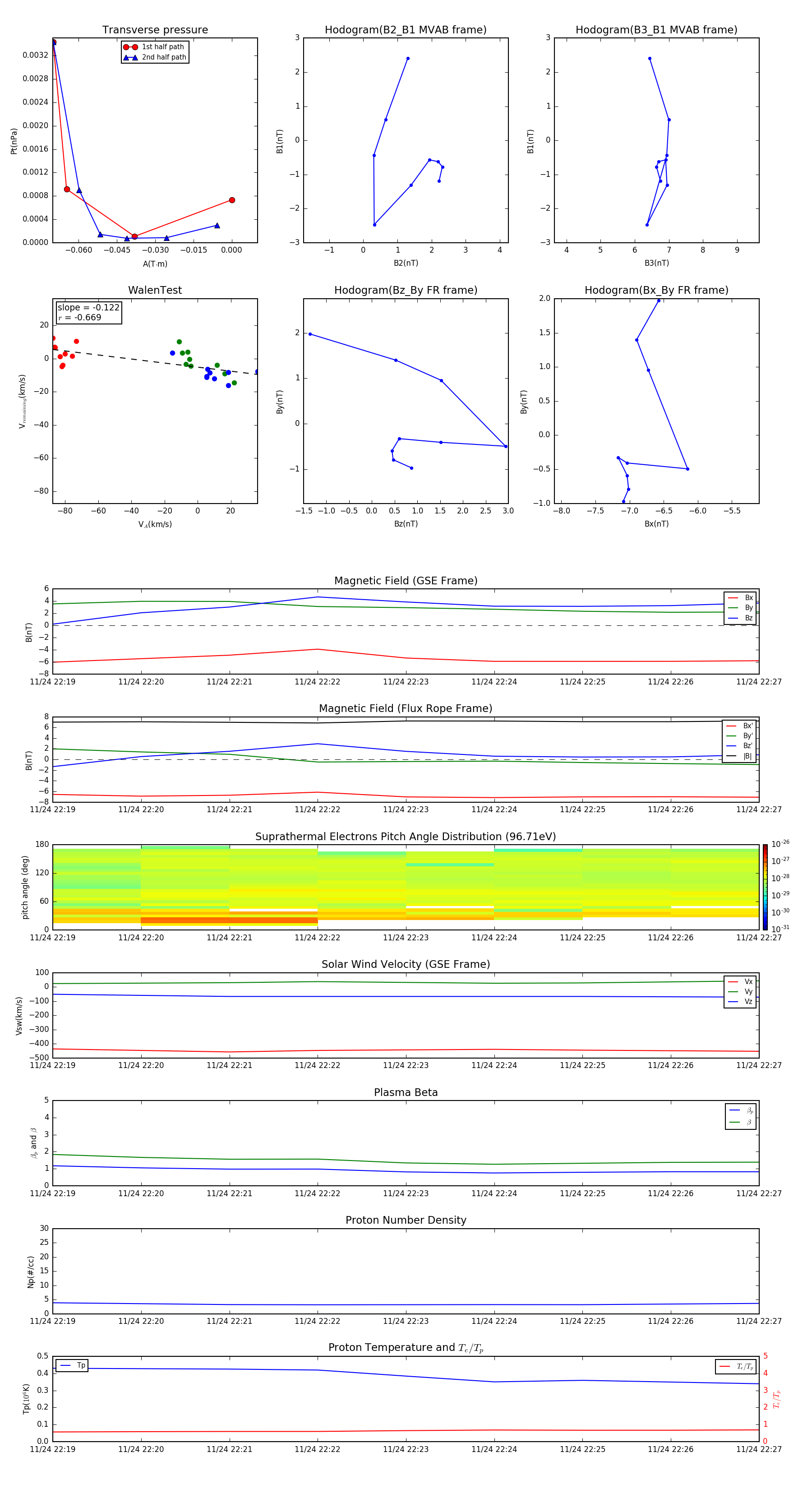Click the 'Magnetic Field (Flux Rope Frame)' title
The image size is (812, 1489).
(406, 709)
